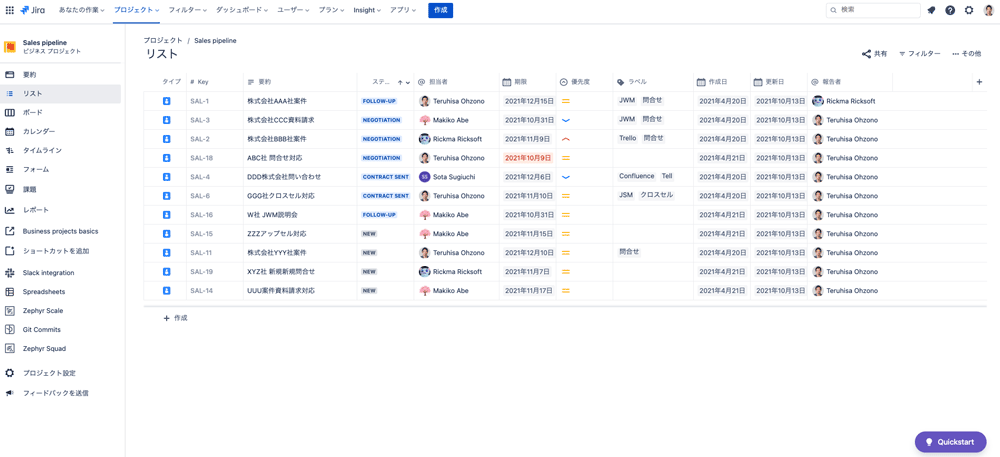The image size is (1000, 457).
Task: Click the タイムライン sidebar icon
Action: [10, 150]
